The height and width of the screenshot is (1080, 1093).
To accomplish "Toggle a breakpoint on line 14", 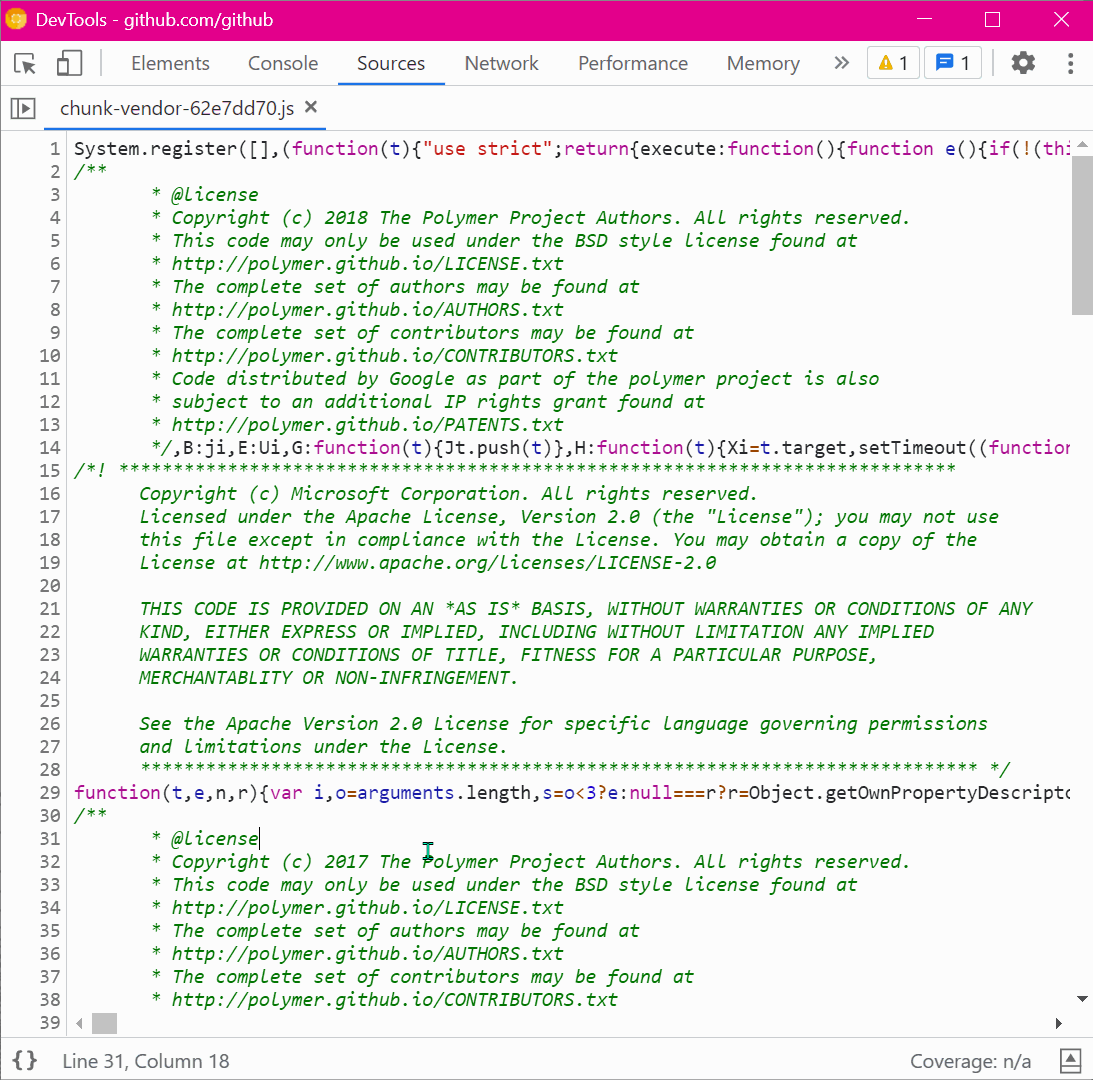I will point(48,447).
